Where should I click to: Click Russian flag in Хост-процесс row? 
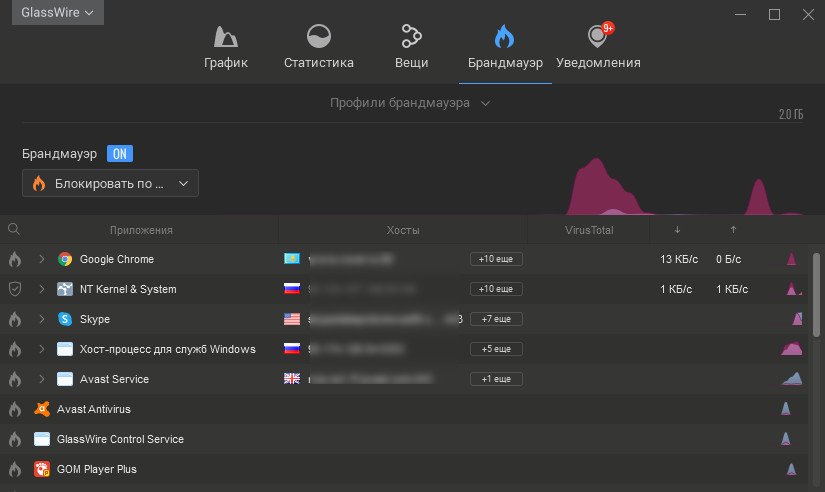click(x=292, y=348)
